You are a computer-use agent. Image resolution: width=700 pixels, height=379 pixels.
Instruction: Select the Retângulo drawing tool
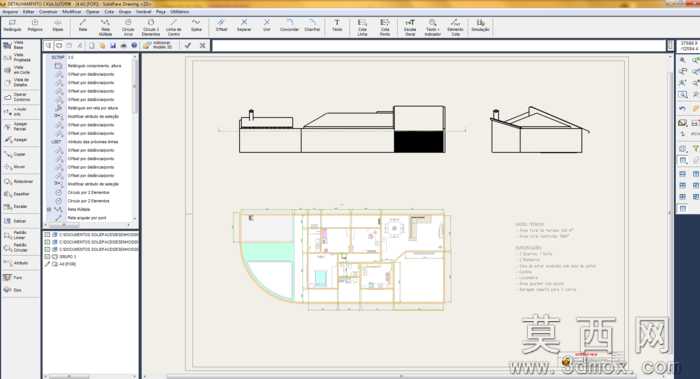coord(12,25)
